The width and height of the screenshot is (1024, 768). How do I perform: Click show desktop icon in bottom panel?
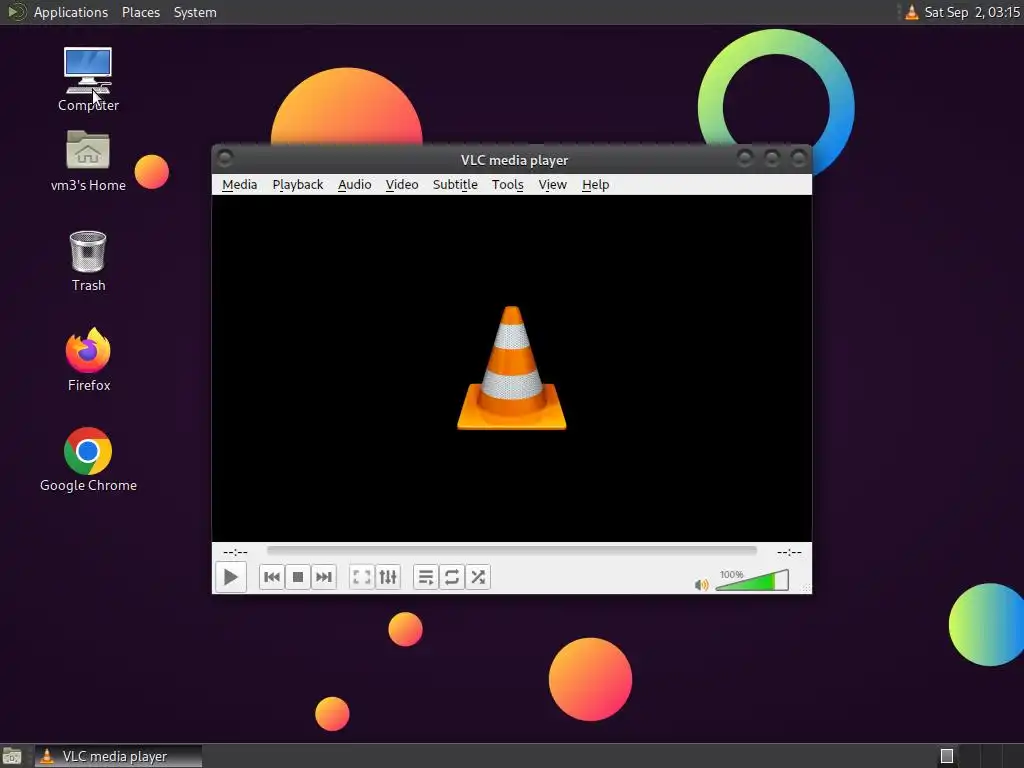pyautogui.click(x=12, y=756)
